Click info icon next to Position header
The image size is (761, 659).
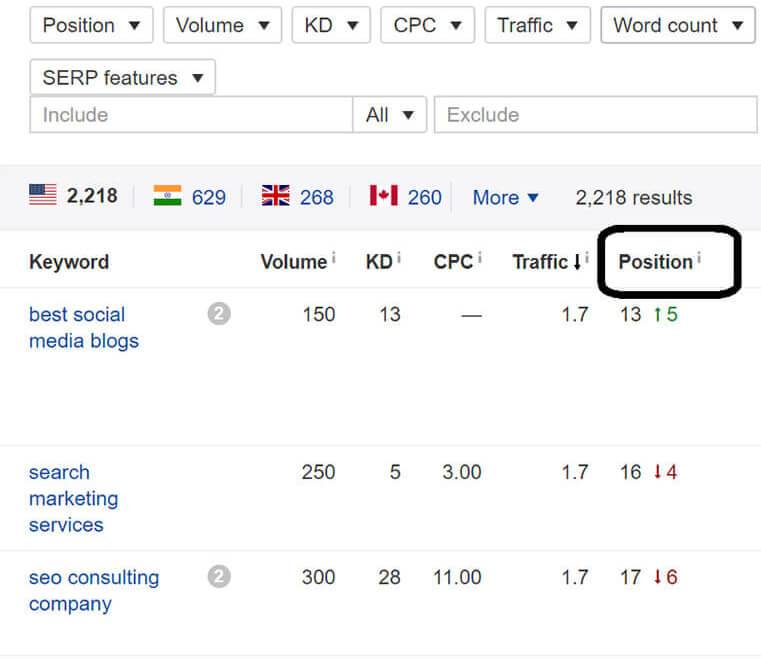(699, 259)
